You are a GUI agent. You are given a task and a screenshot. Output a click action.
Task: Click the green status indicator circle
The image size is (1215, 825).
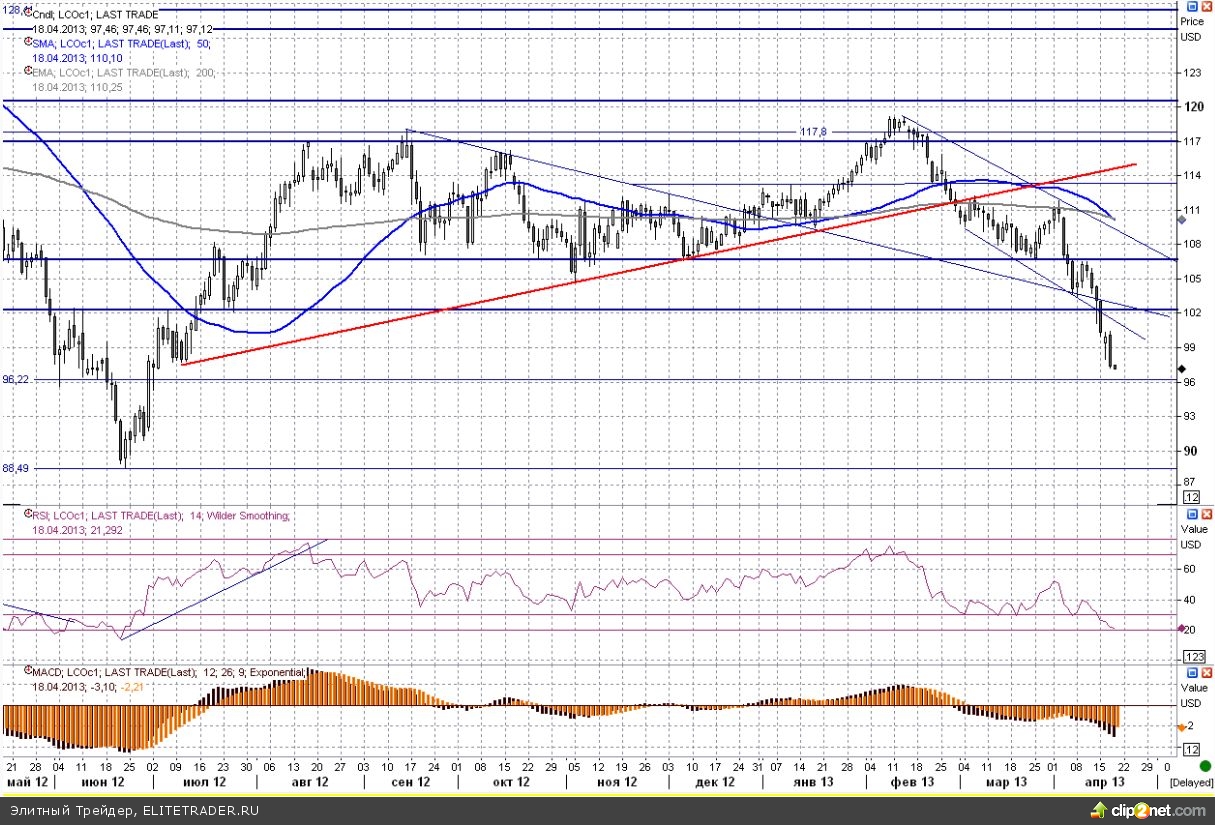pyautogui.click(x=1205, y=767)
